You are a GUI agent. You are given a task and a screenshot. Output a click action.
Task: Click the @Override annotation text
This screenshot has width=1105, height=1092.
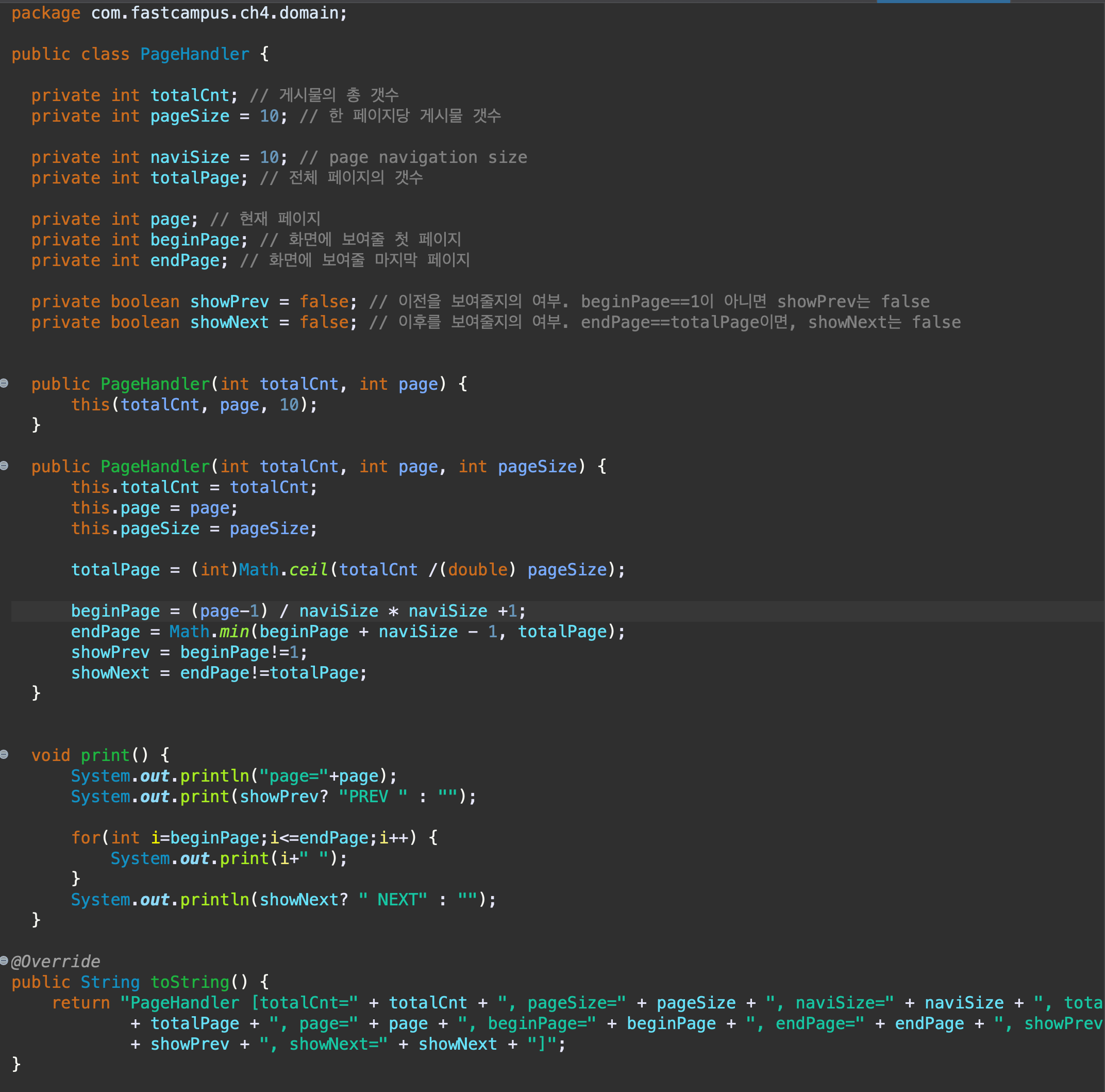tap(56, 961)
